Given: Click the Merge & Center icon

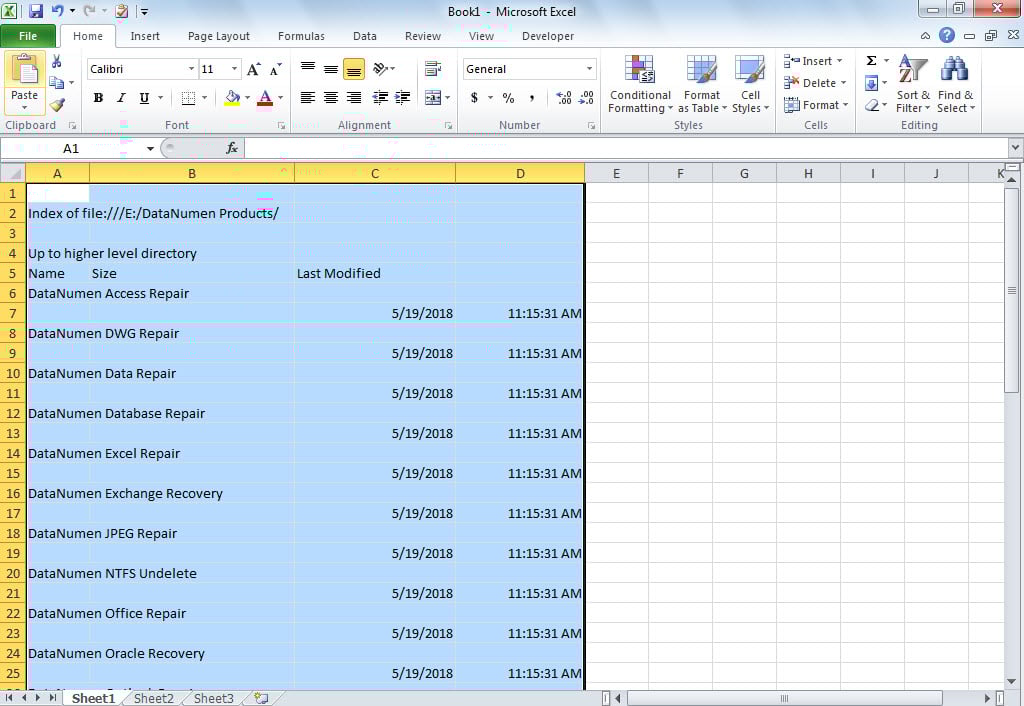Looking at the screenshot, I should pyautogui.click(x=433, y=98).
